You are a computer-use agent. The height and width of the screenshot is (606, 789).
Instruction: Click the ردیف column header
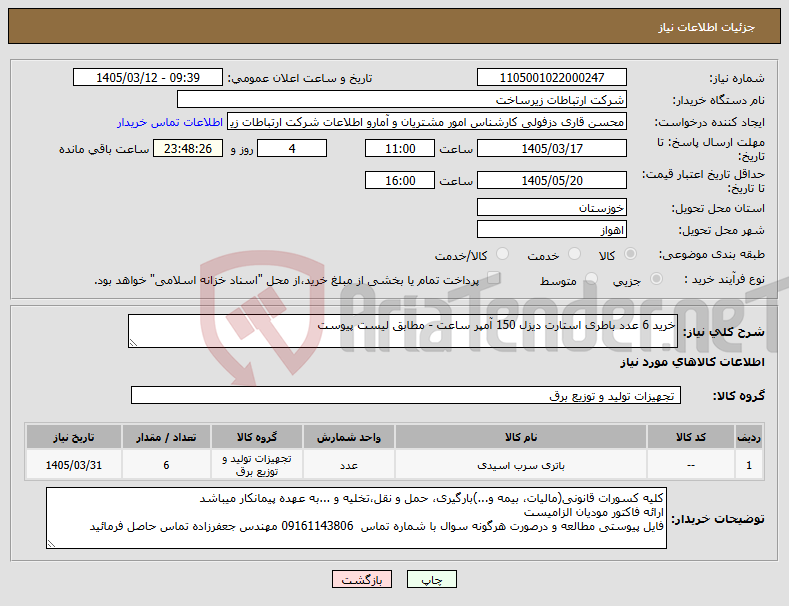(x=749, y=437)
